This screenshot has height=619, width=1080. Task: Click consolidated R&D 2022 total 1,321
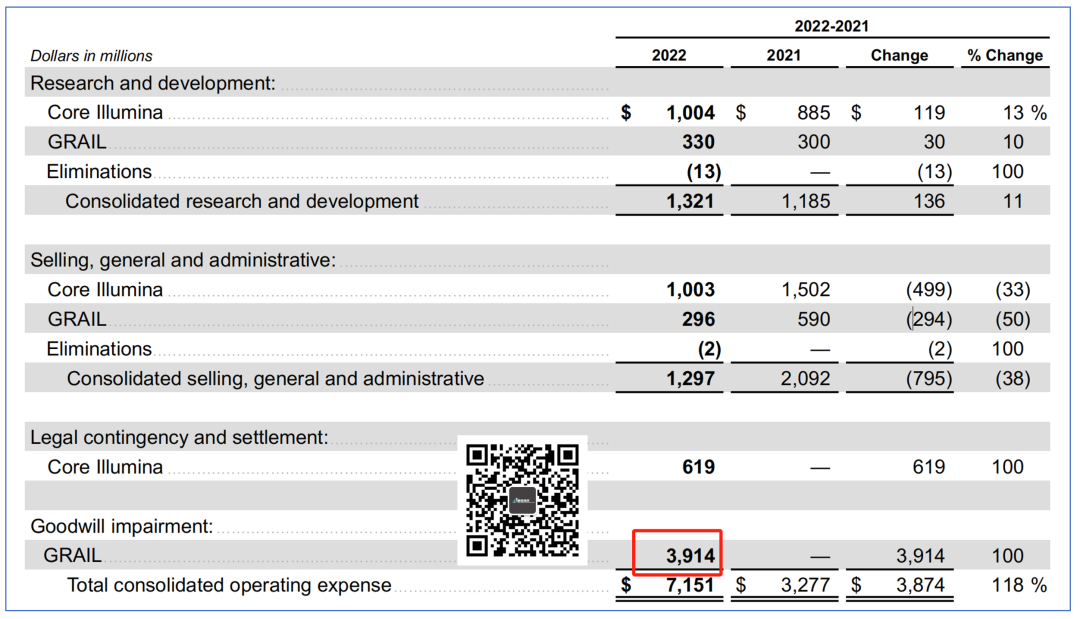click(x=690, y=202)
